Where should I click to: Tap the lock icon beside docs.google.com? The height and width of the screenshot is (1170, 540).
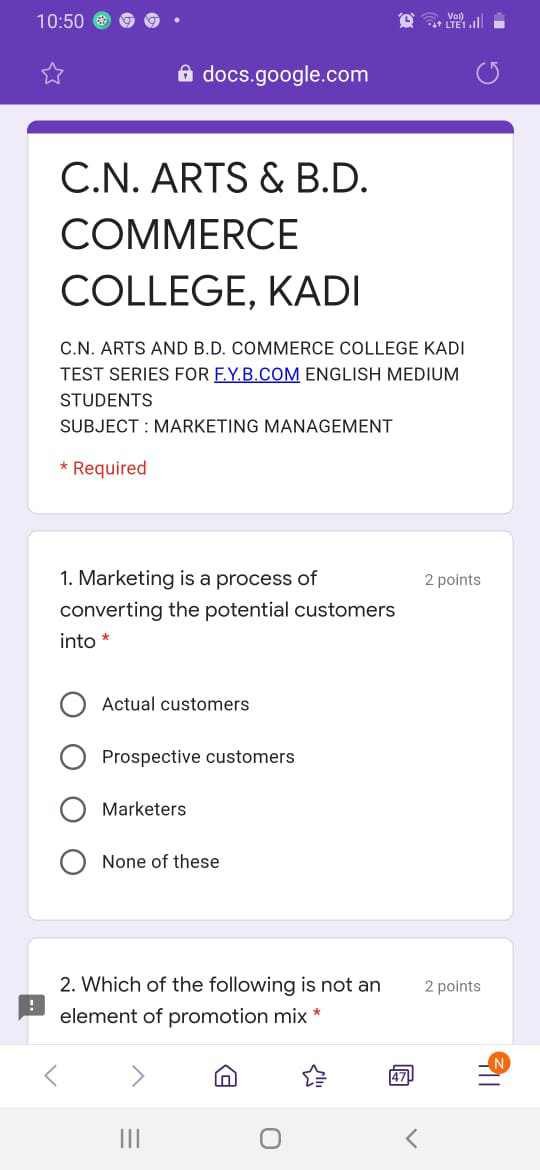(x=186, y=74)
